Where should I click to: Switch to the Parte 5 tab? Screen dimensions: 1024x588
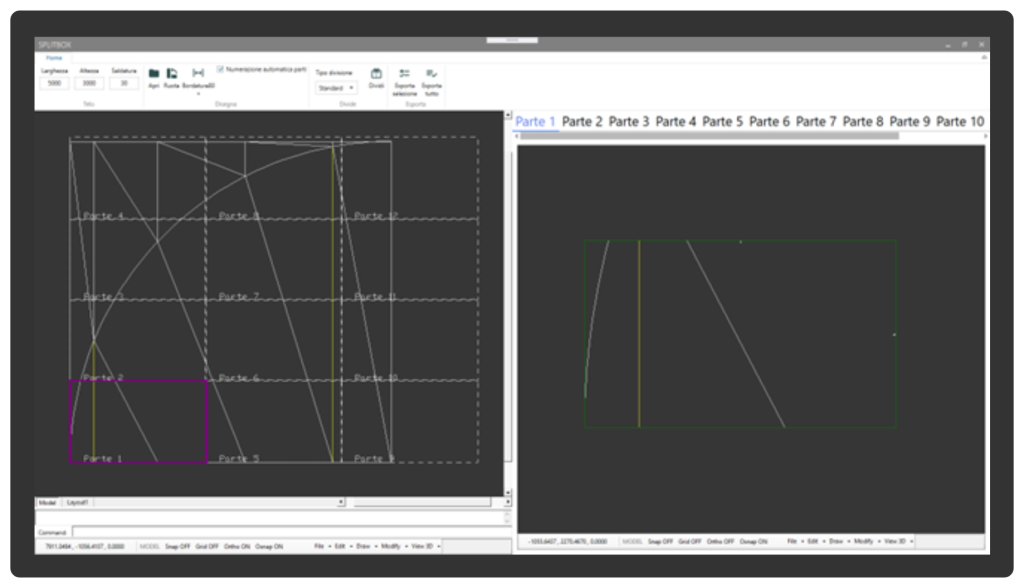click(722, 122)
